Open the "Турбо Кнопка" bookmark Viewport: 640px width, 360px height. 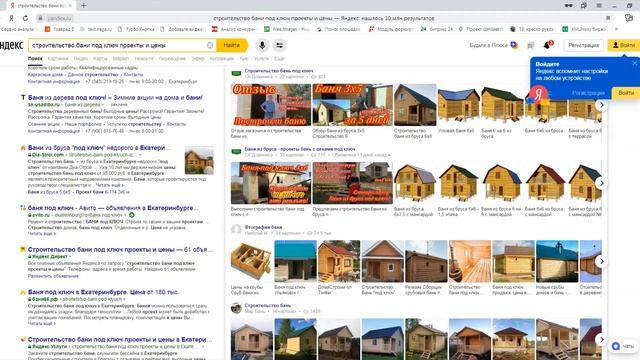click(x=137, y=29)
